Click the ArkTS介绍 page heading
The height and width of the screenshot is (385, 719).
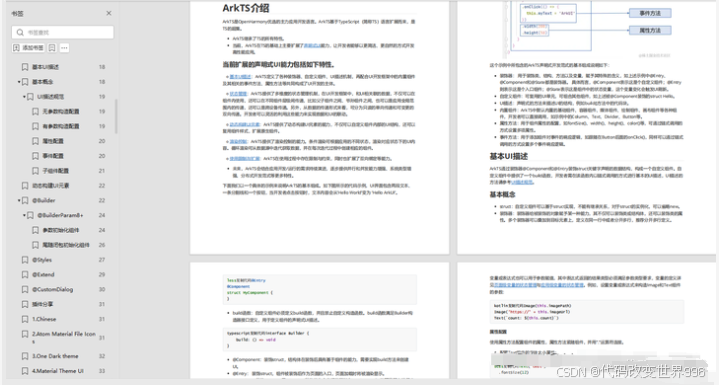(x=246, y=8)
